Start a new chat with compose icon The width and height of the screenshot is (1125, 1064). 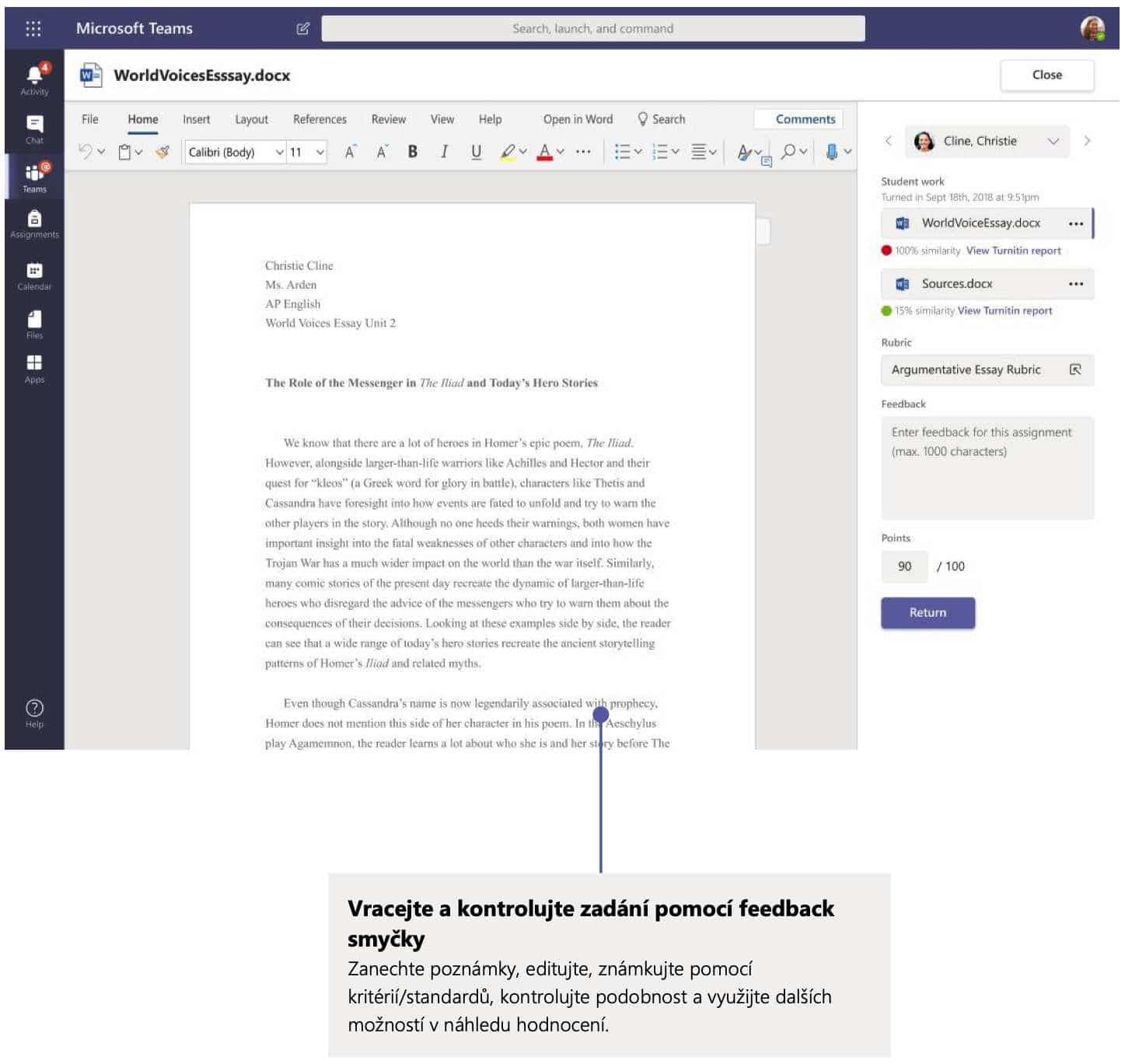point(303,29)
